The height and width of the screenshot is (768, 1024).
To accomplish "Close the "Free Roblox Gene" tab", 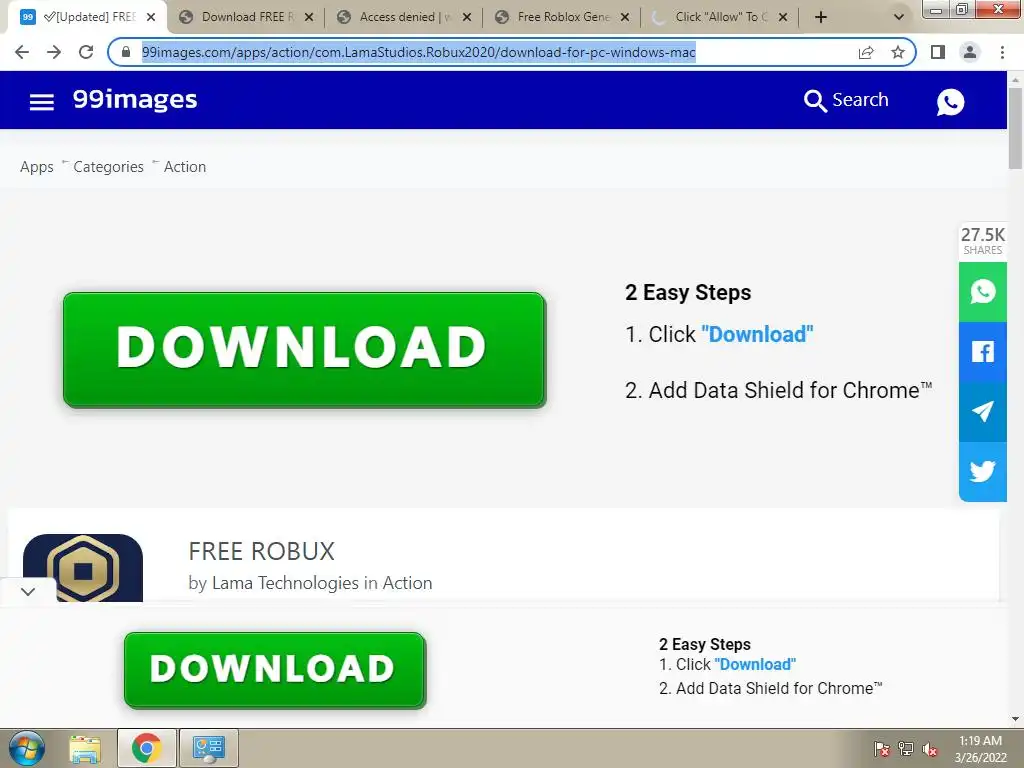I will point(625,18).
